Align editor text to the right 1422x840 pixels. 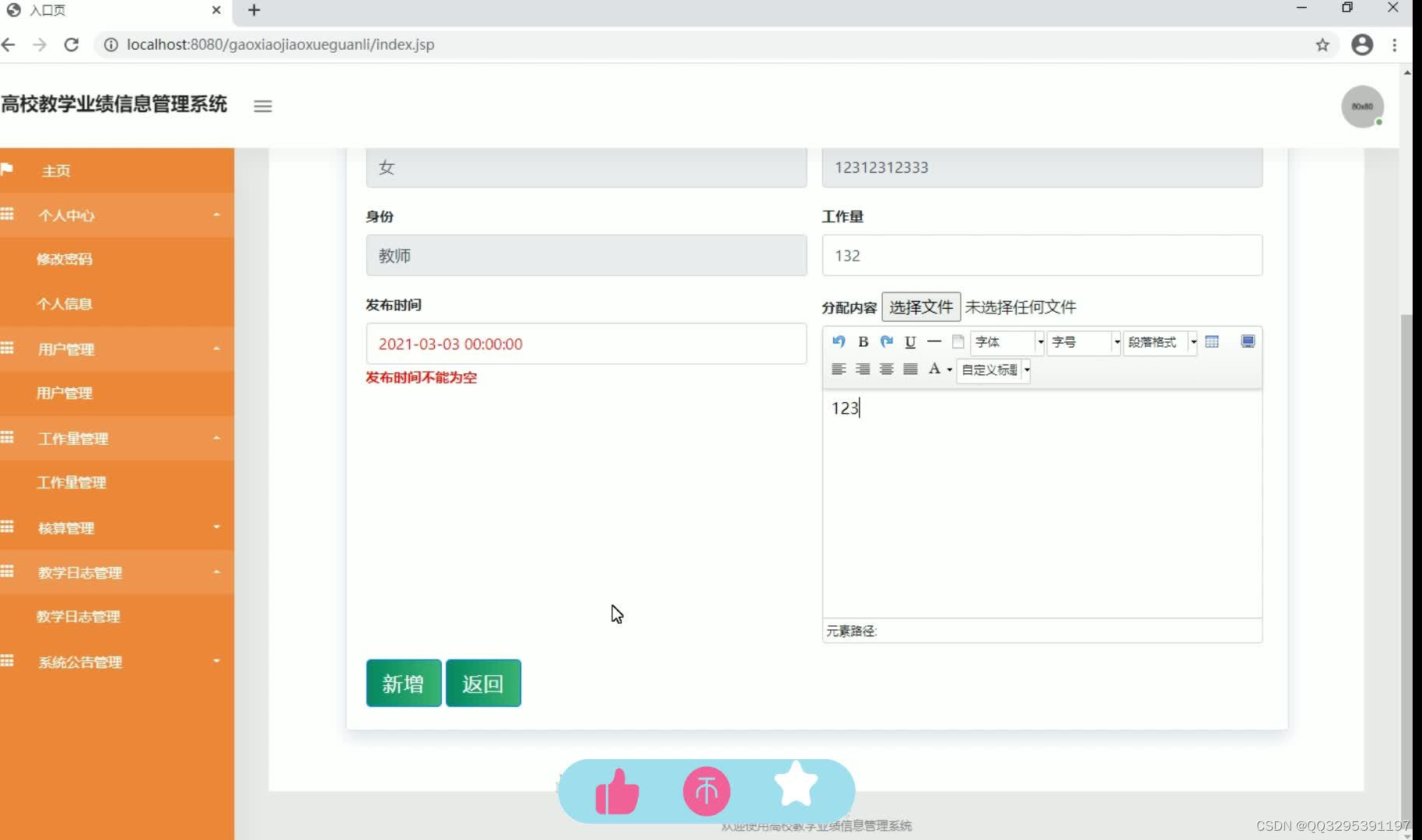click(863, 369)
